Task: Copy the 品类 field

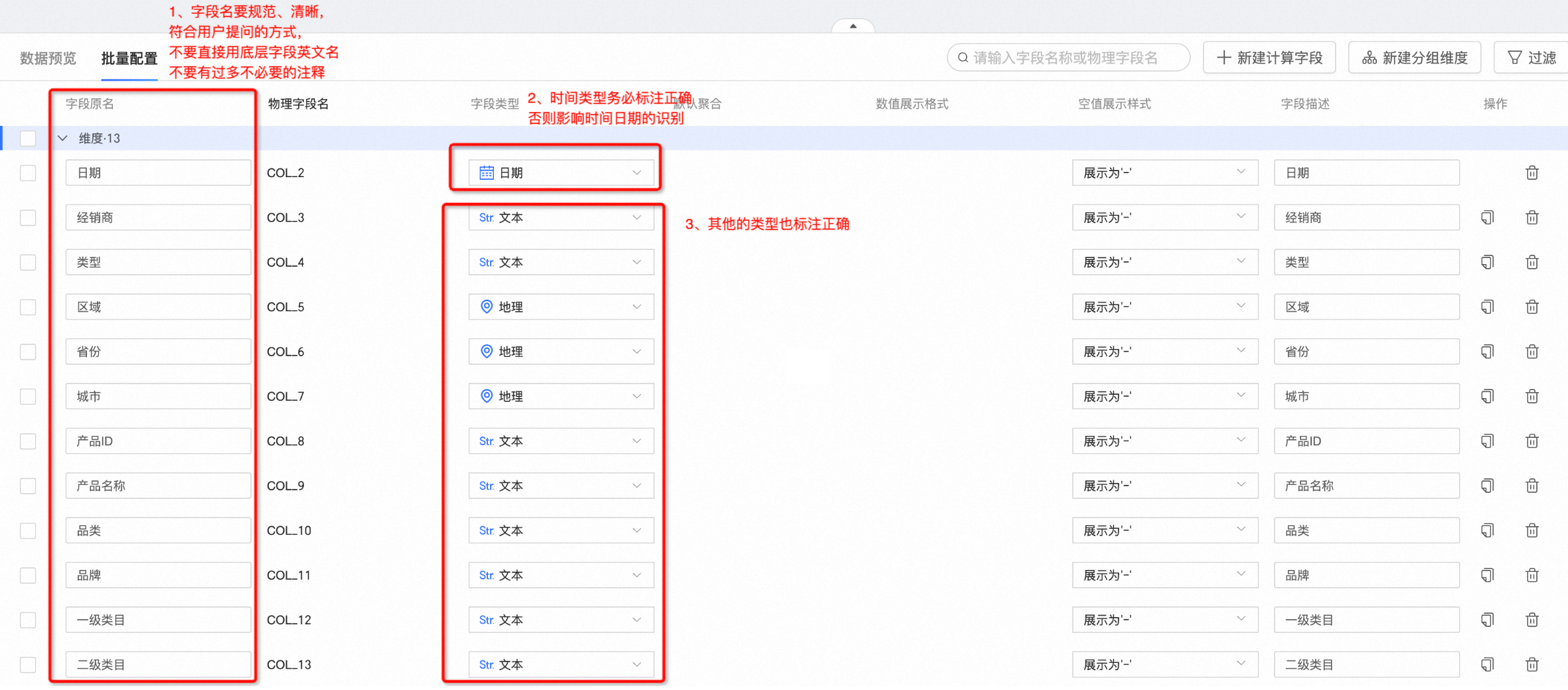Action: pos(1488,530)
